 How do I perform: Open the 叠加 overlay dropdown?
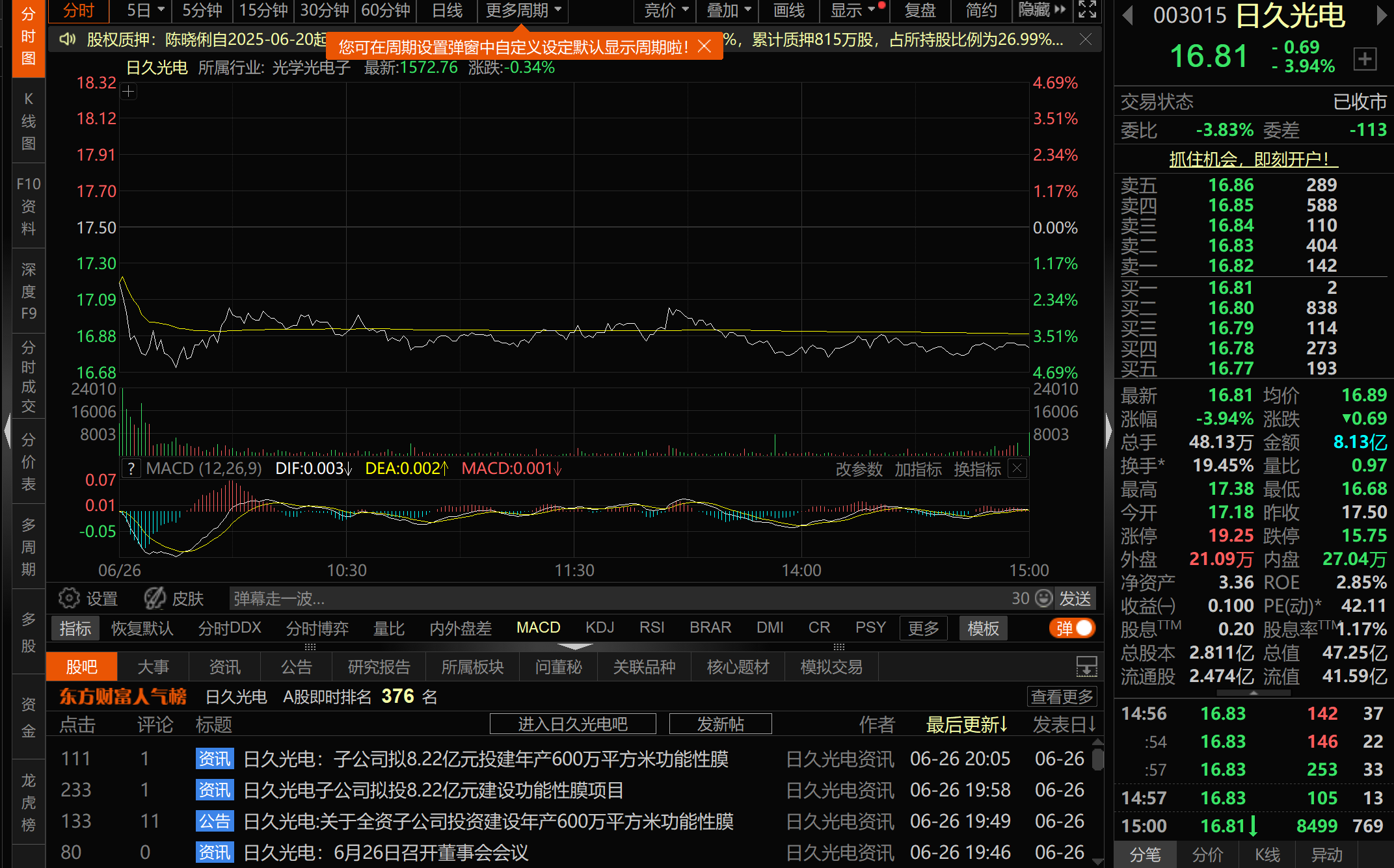pyautogui.click(x=728, y=10)
